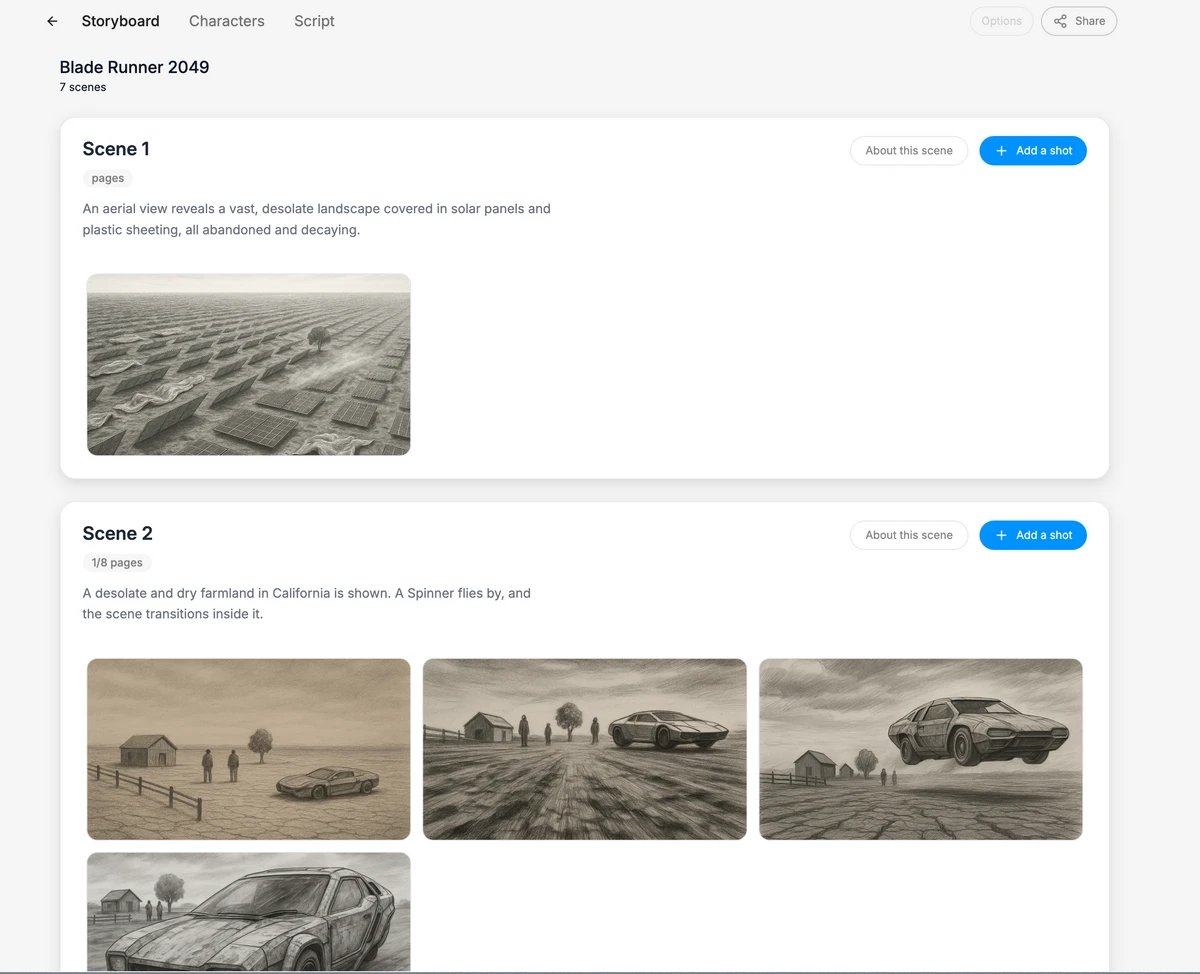
Task: Open About this scene for Scene 2
Action: (909, 535)
